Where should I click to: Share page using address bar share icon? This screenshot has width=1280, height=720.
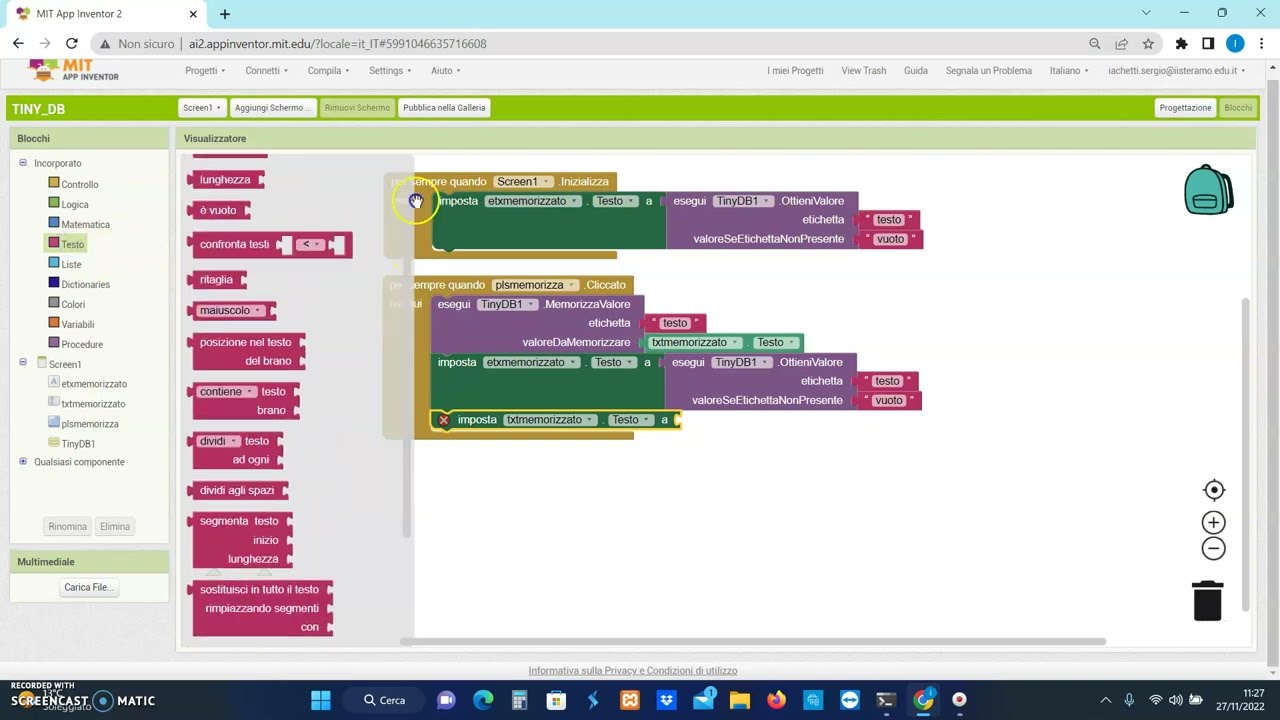point(1121,44)
